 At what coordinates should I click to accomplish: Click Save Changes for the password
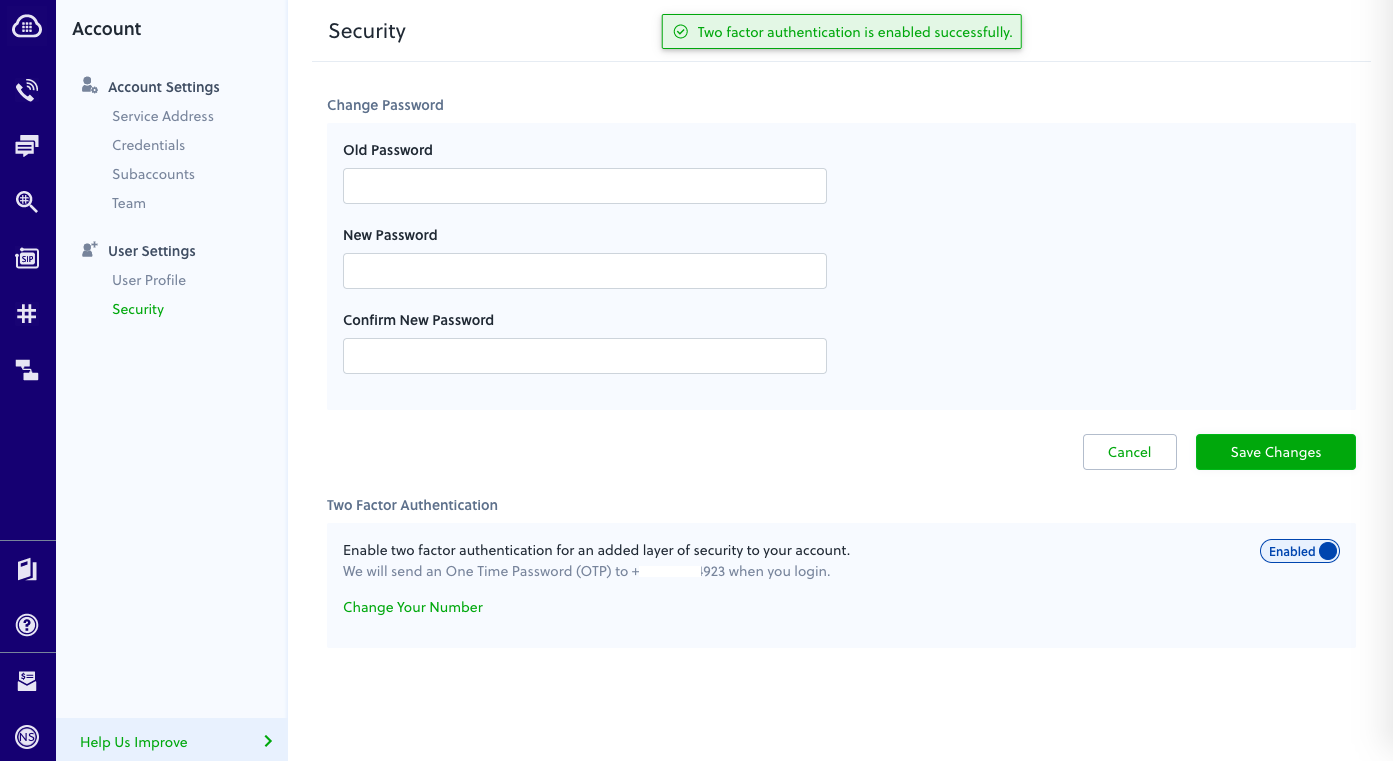coord(1275,452)
